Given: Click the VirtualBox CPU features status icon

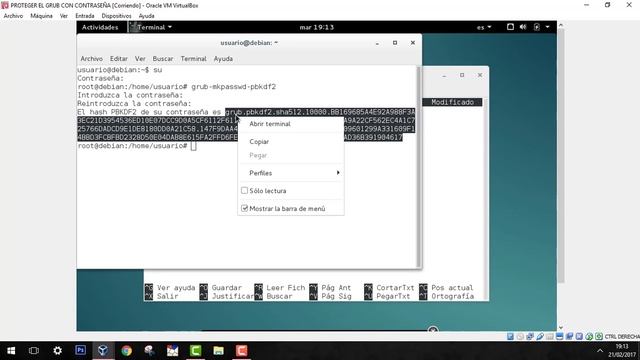Looking at the screenshot, I should click(x=579, y=336).
